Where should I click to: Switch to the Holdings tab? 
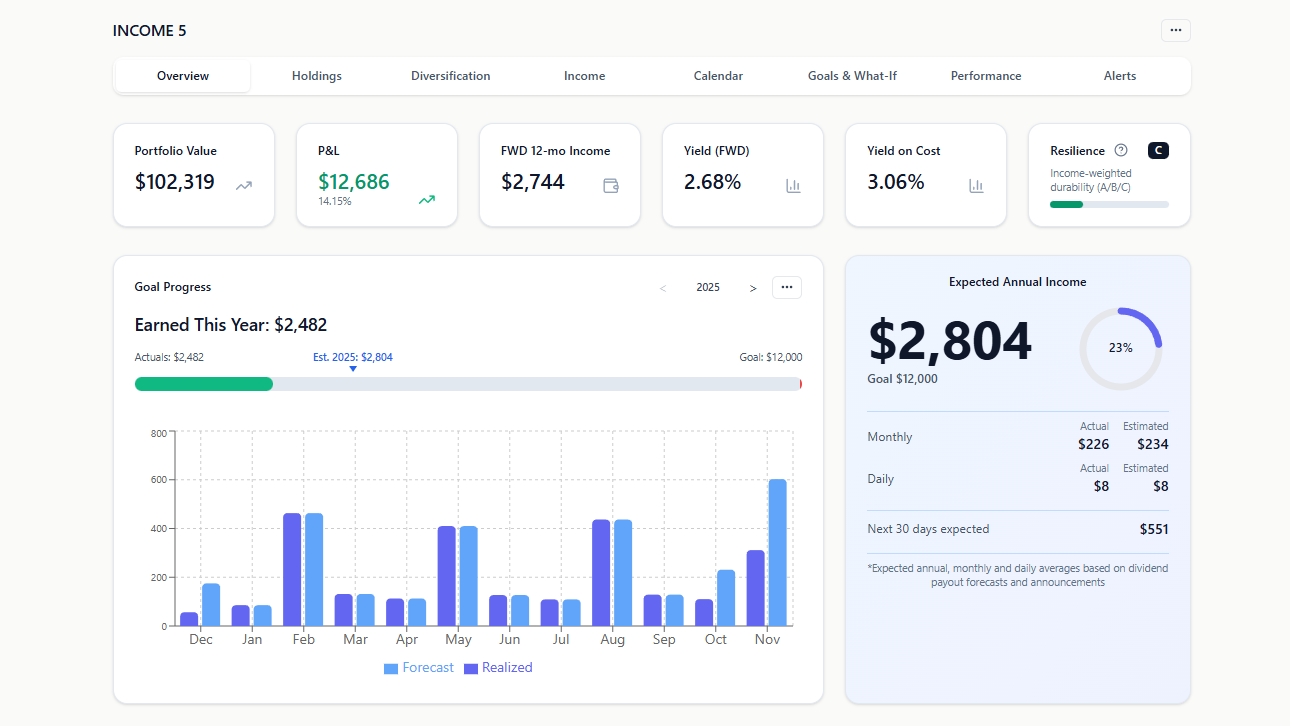coord(317,76)
